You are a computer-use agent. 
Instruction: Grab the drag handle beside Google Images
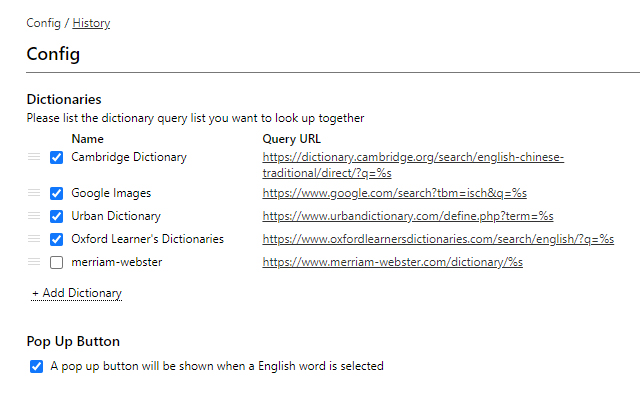pyautogui.click(x=34, y=193)
